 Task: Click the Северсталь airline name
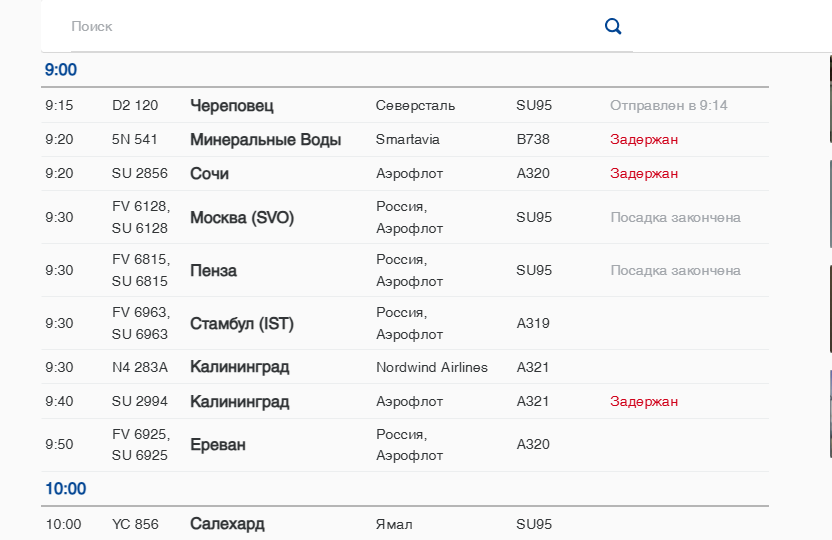click(415, 106)
